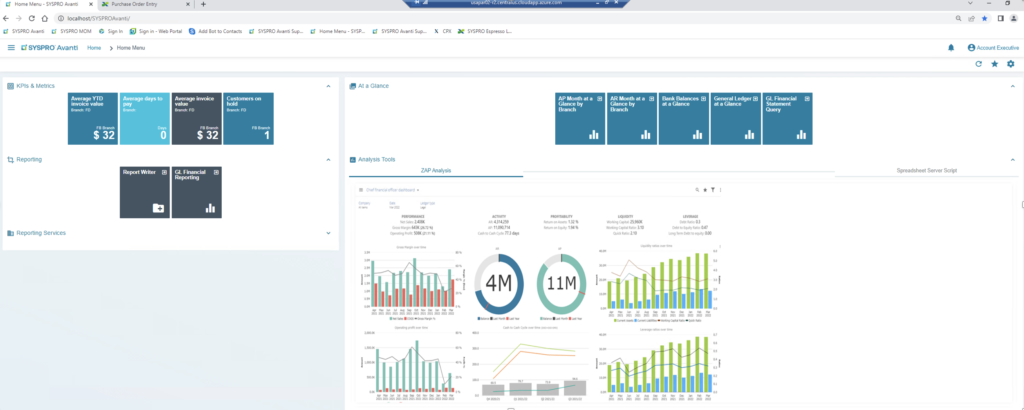Open the GL Financial Reporting tile
The width and height of the screenshot is (1024, 410).
[197, 192]
